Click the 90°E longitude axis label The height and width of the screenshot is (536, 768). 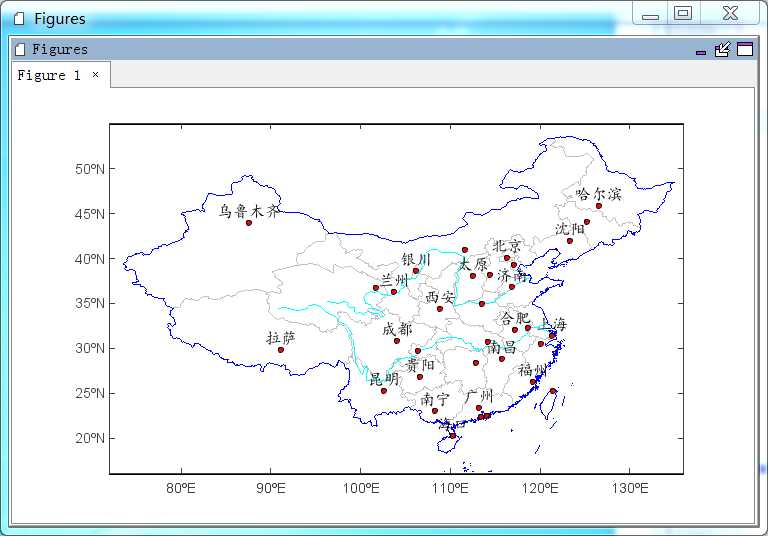coord(270,488)
